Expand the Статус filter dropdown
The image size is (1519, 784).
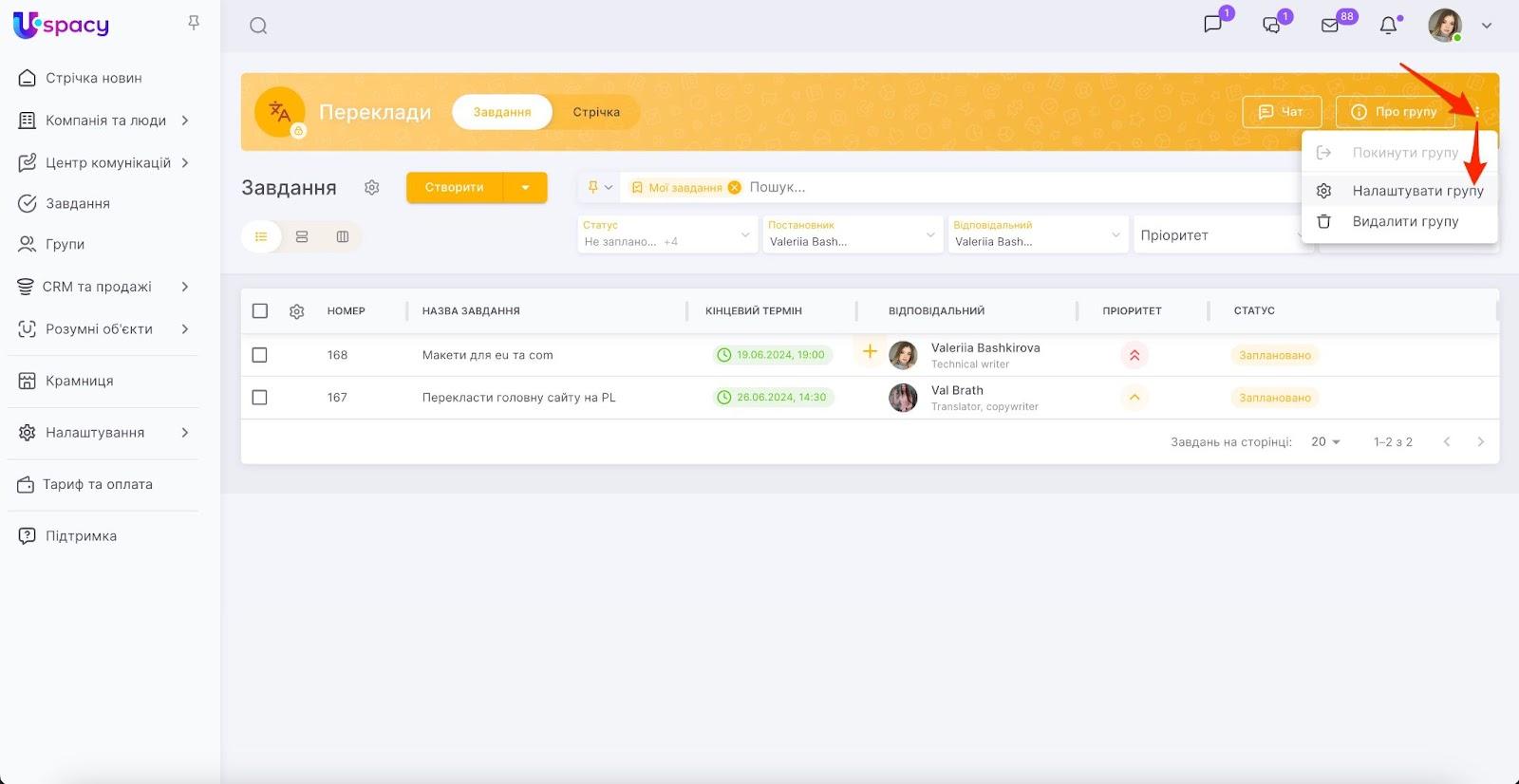coord(744,234)
